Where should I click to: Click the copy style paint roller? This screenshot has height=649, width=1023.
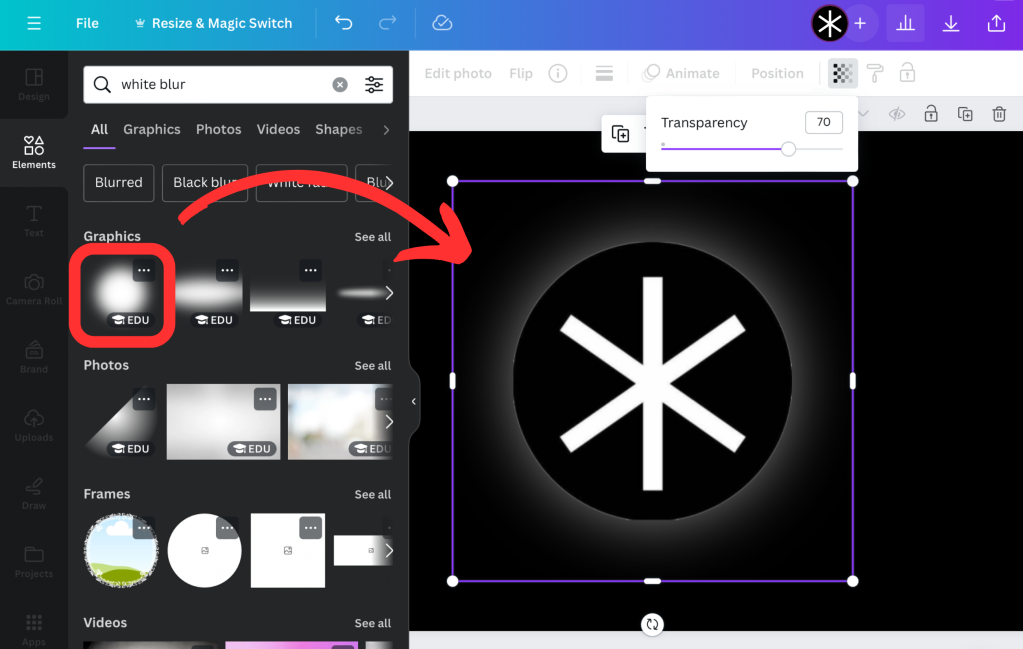(x=875, y=74)
